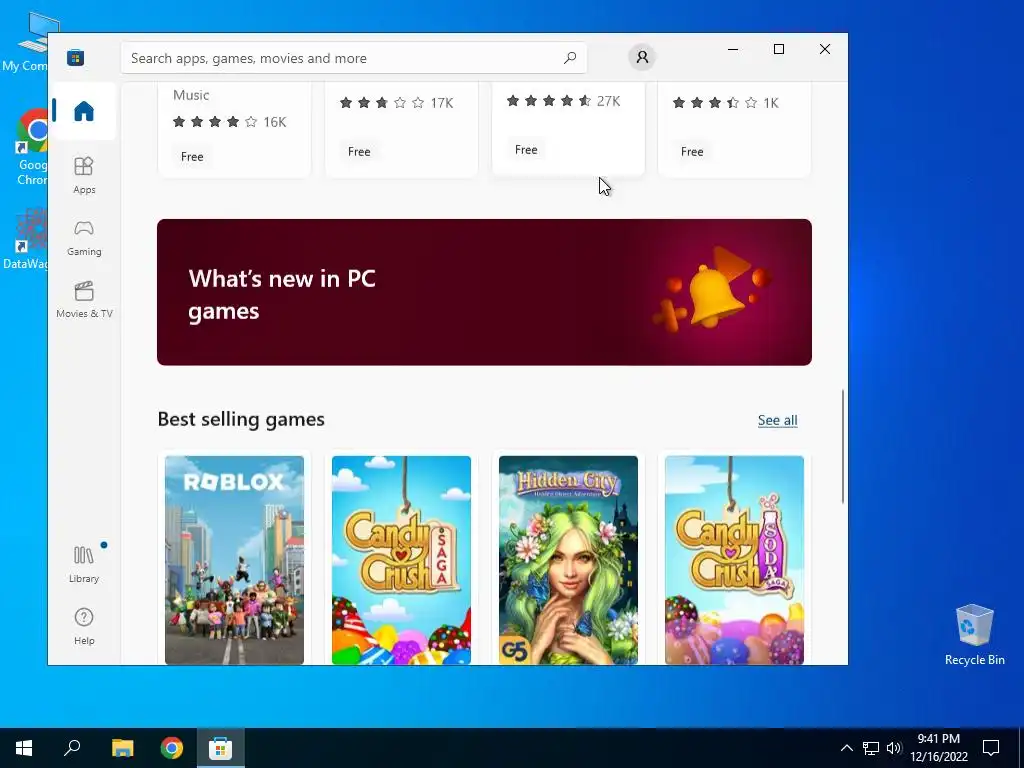Open the Apps section

84,175
